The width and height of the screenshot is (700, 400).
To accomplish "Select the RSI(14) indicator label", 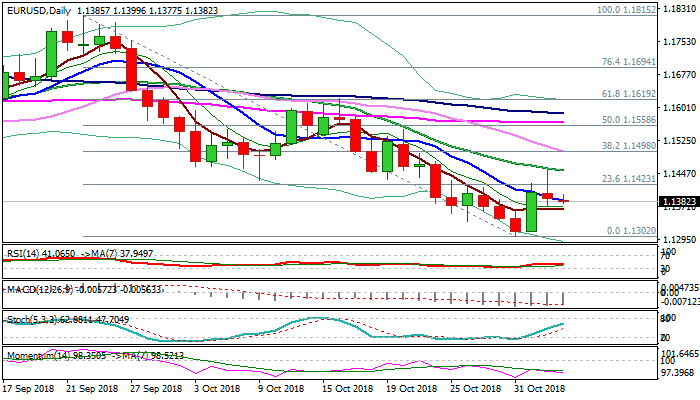I will tap(25, 254).
